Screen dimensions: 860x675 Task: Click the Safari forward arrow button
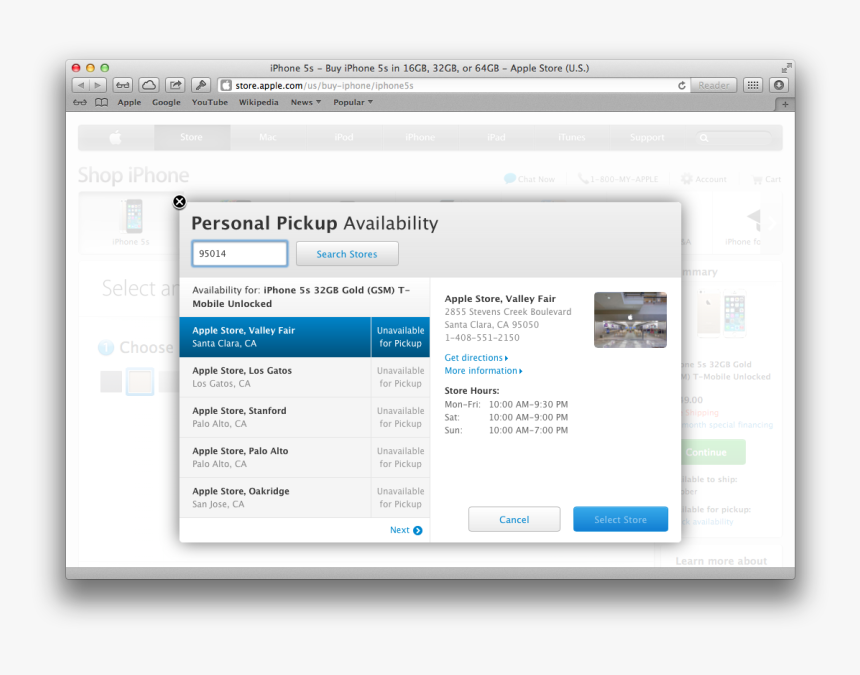tap(98, 86)
